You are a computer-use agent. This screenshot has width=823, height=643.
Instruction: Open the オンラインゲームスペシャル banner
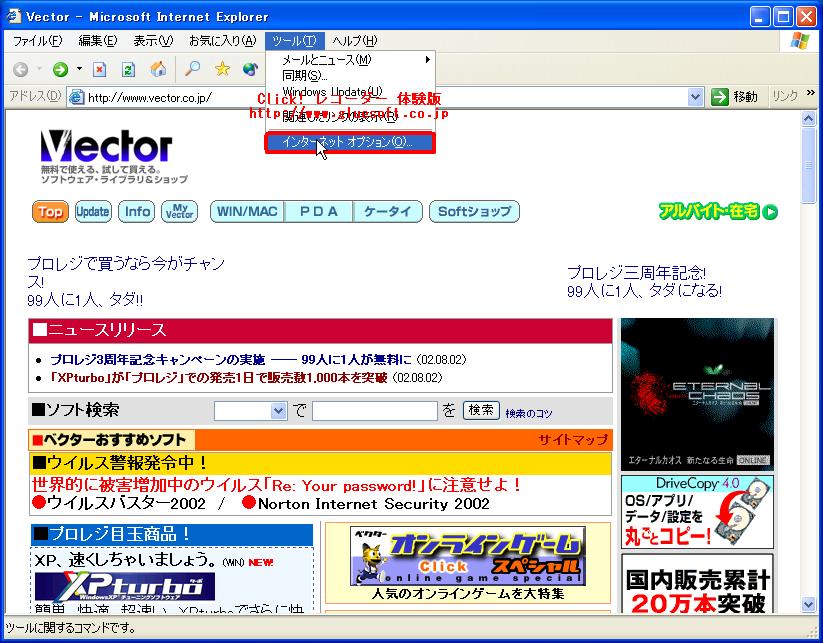(468, 556)
